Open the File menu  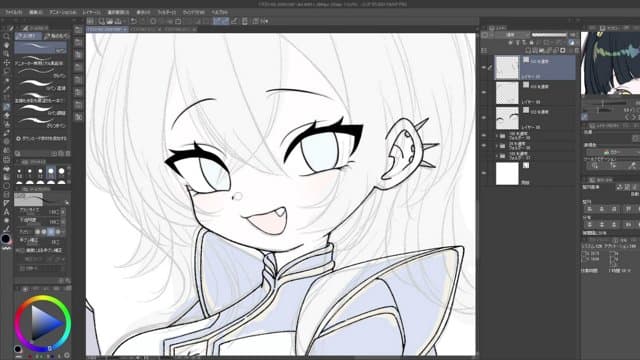click(13, 13)
